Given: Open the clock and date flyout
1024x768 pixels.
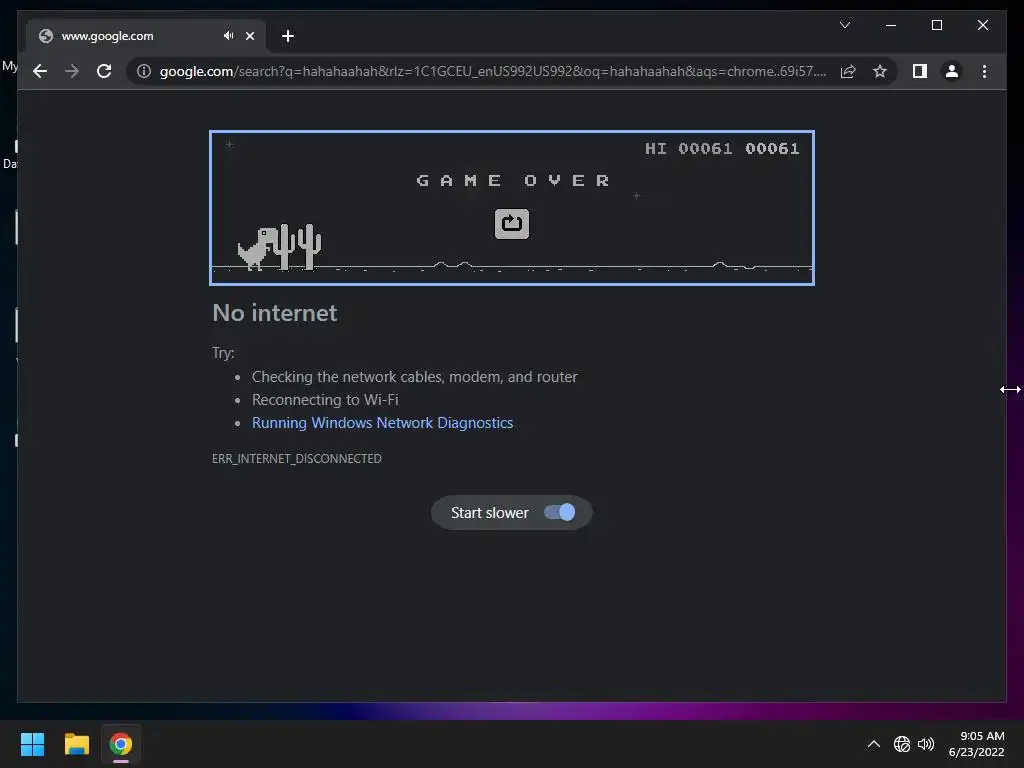Looking at the screenshot, I should click(976, 744).
